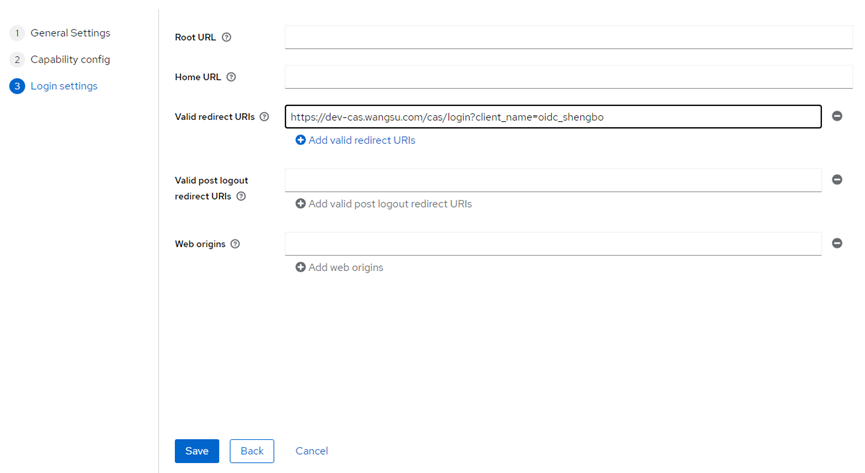Add valid post logout redirect URIs
The image size is (865, 473).
tap(383, 204)
